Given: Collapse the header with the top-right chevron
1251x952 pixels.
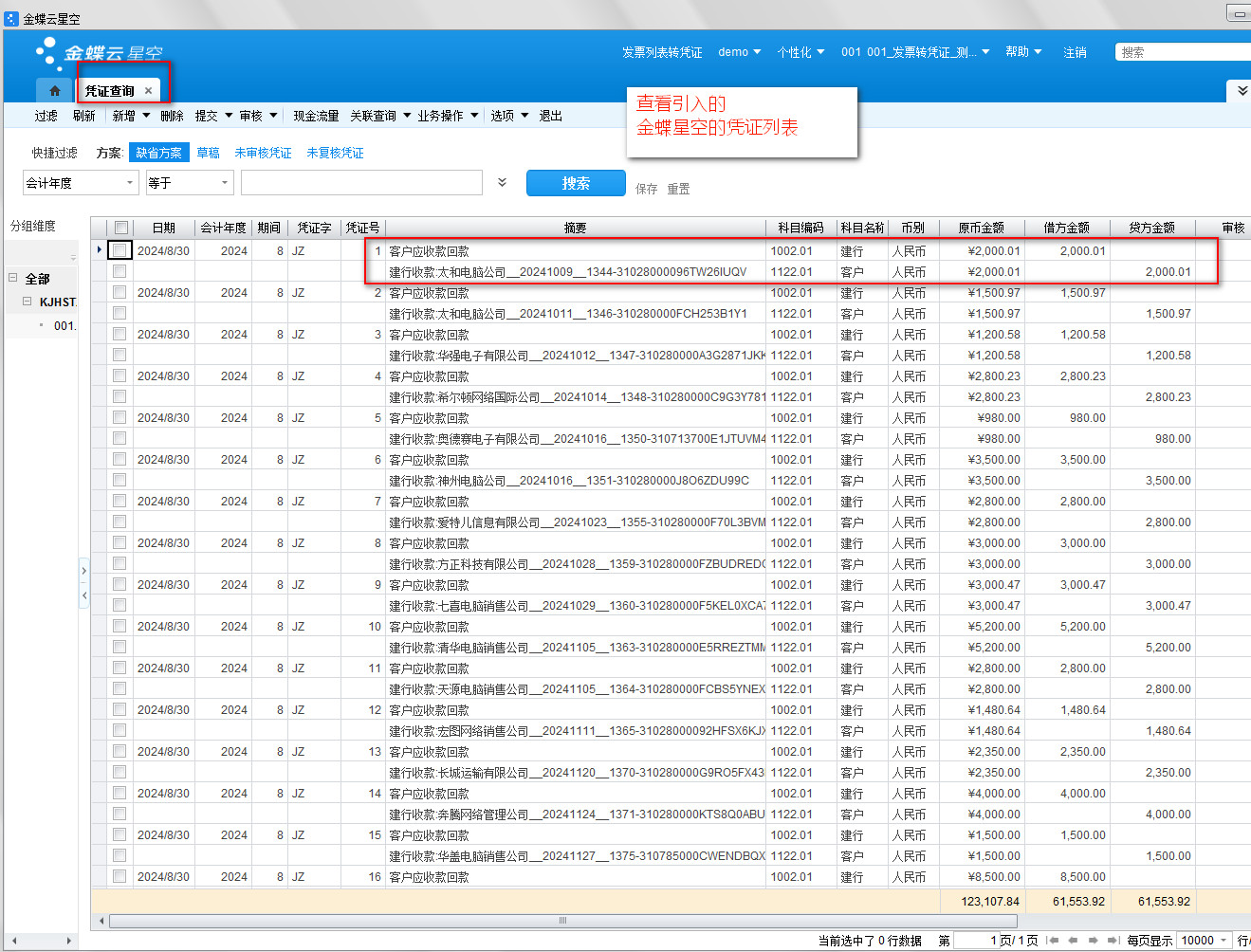Looking at the screenshot, I should 1242,90.
